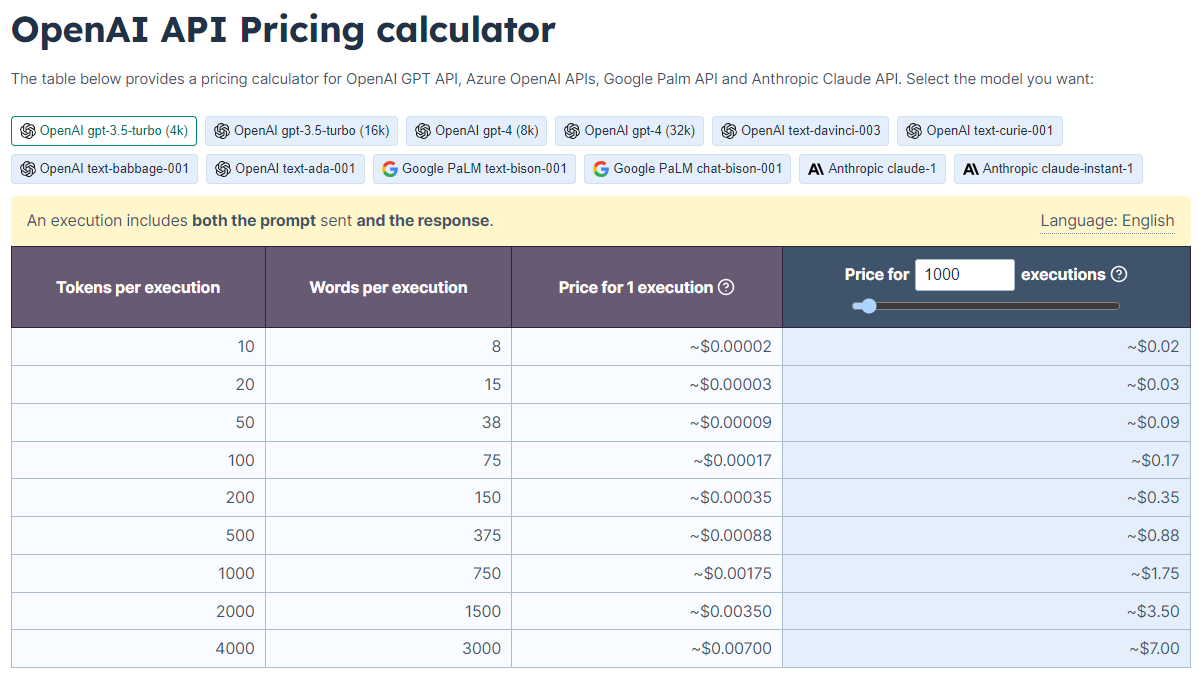
Task: Click the 375 words cell
Action: point(388,535)
